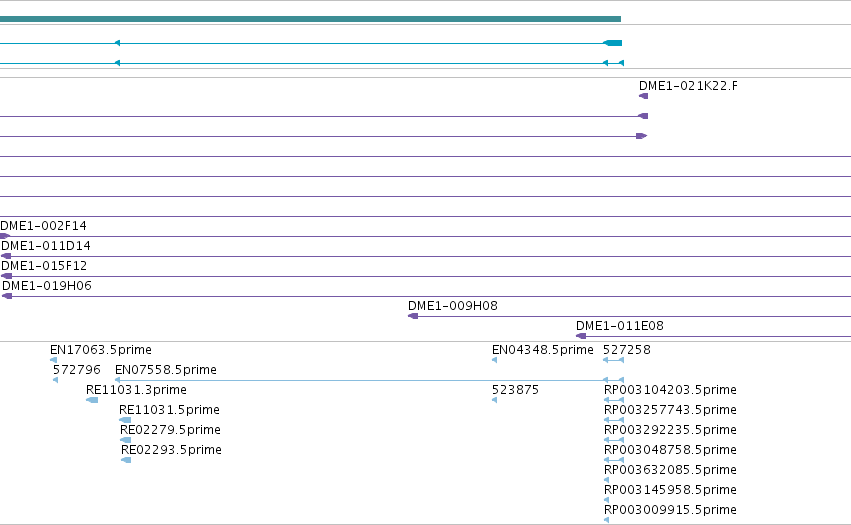Click the arrow glyph under RP003009915.5prime
851x525 pixels.
606,520
